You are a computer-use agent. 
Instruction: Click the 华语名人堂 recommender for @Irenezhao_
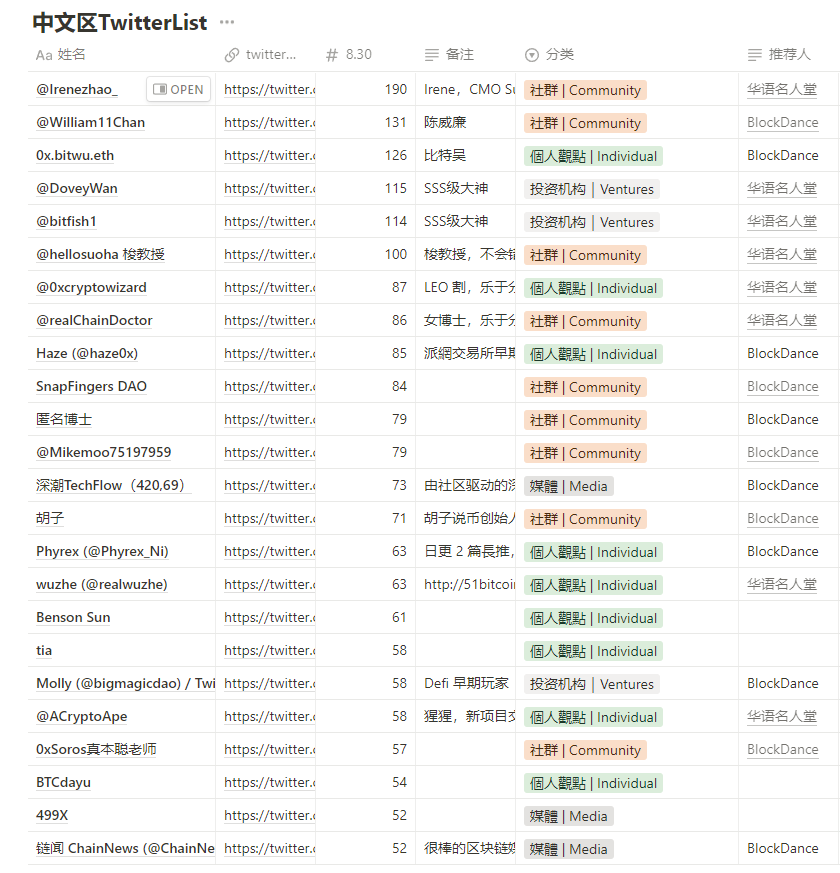coord(782,90)
